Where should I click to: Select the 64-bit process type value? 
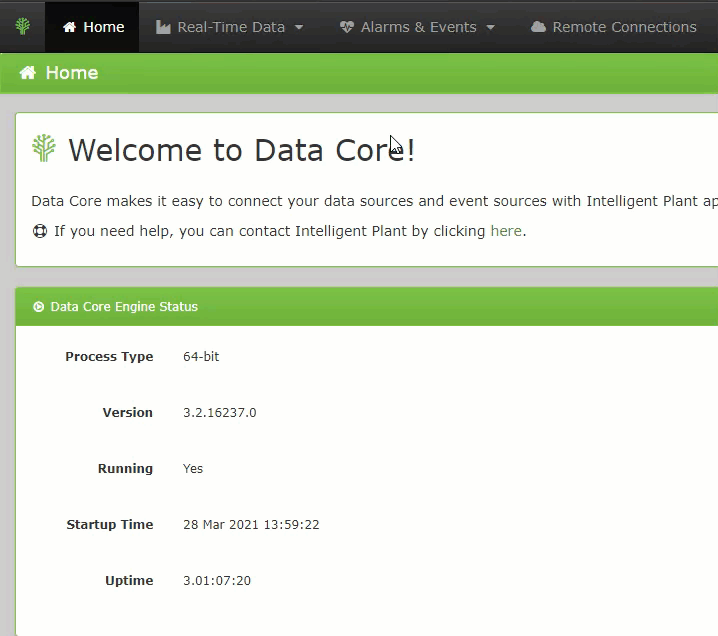tap(201, 356)
